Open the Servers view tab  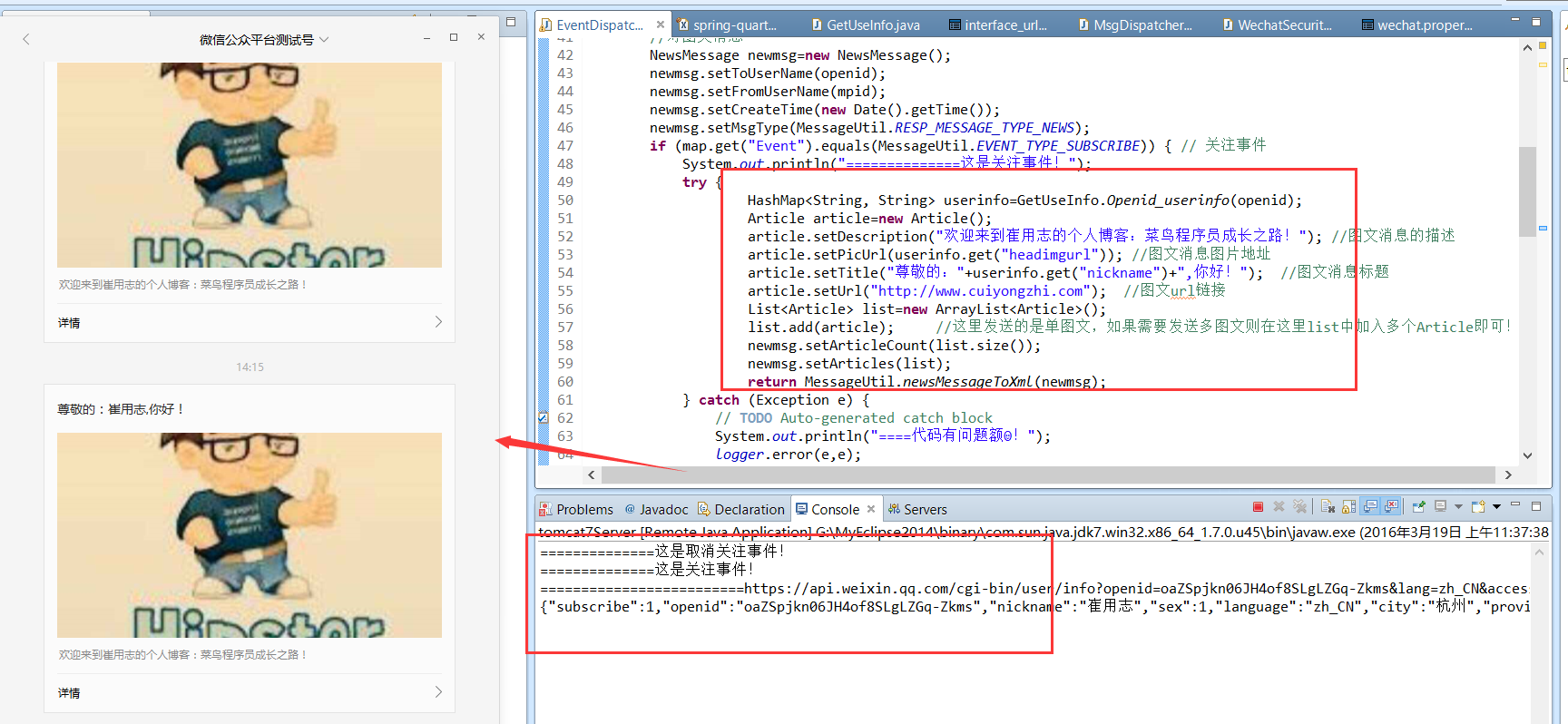[x=917, y=510]
